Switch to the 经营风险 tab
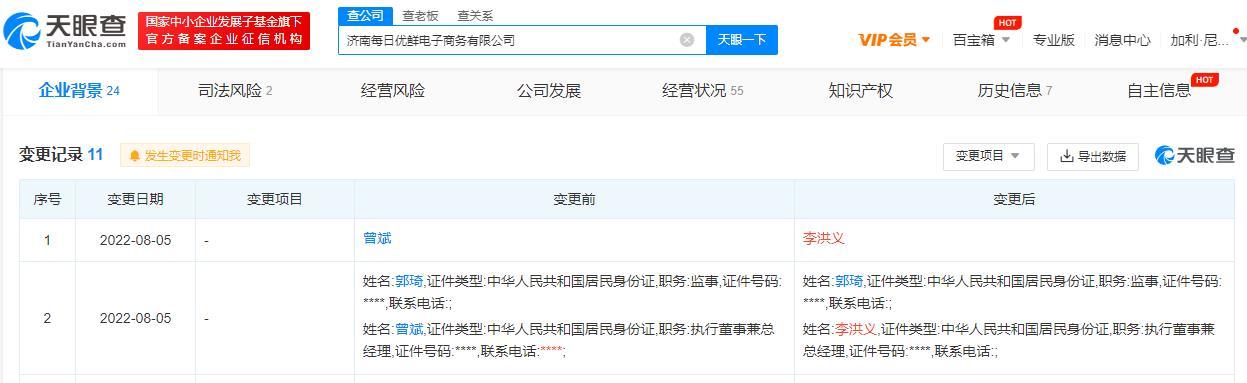This screenshot has height=383, width=1247. 393,91
